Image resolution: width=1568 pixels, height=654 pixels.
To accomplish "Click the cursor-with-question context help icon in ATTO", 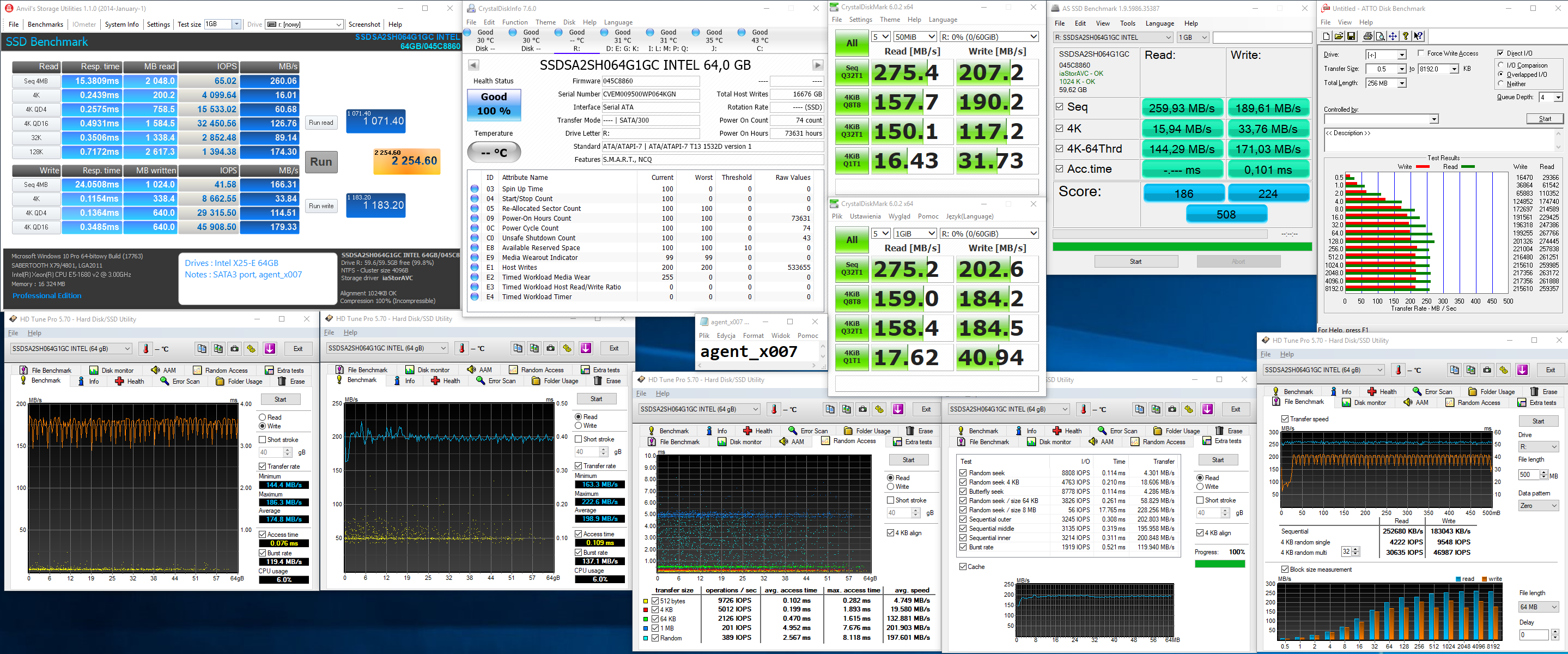I will [1418, 37].
